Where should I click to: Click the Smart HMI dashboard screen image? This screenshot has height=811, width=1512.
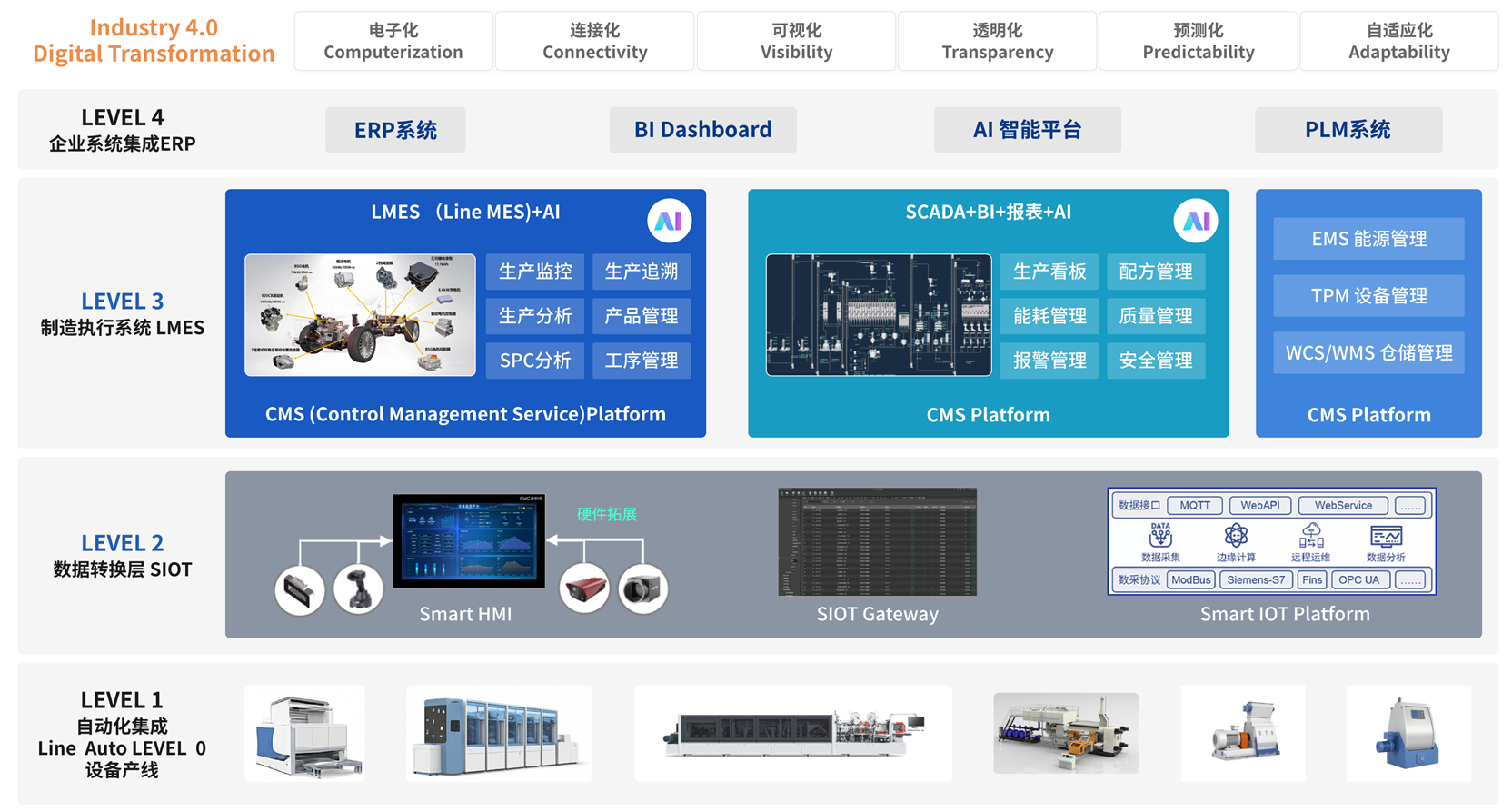click(x=469, y=541)
